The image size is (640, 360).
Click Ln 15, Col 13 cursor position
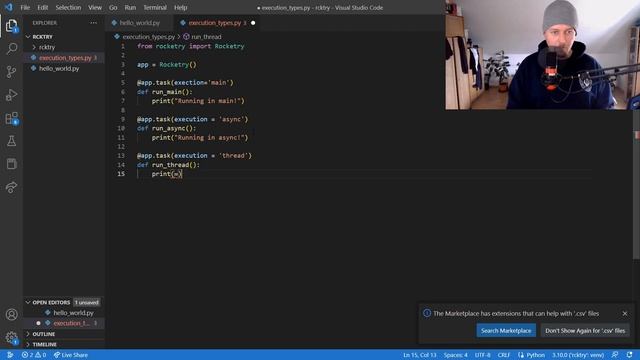point(420,355)
